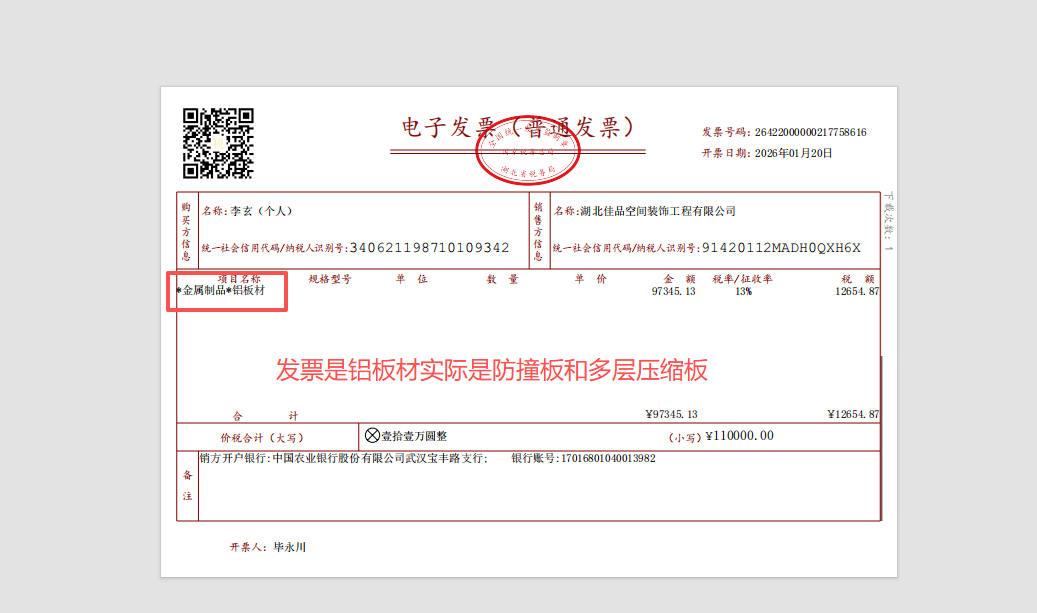Select the total amount ¥97345.13 in 合计 row
Image resolution: width=1037 pixels, height=613 pixels.
[671, 414]
